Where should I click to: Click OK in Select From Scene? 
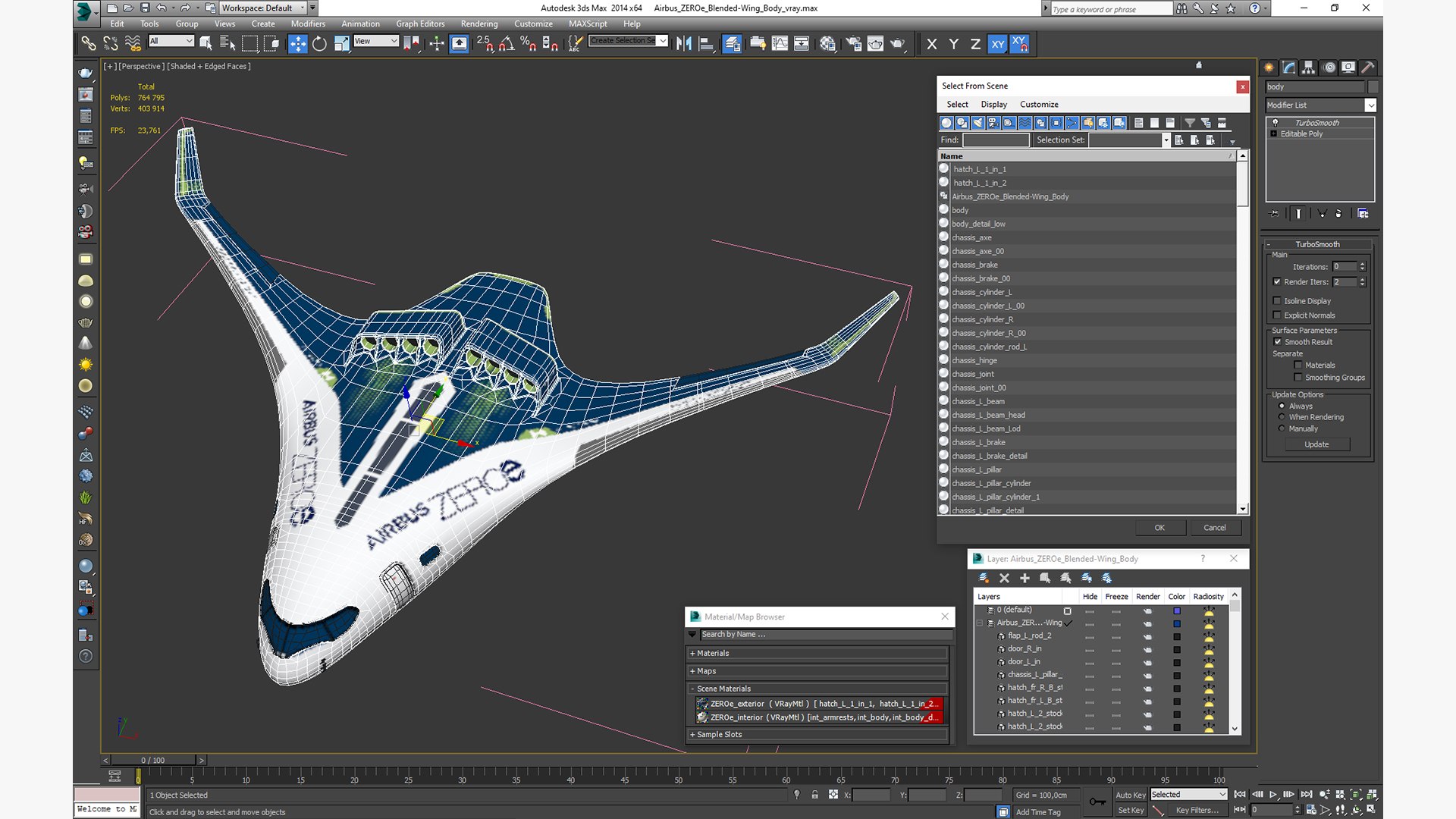tap(1159, 527)
